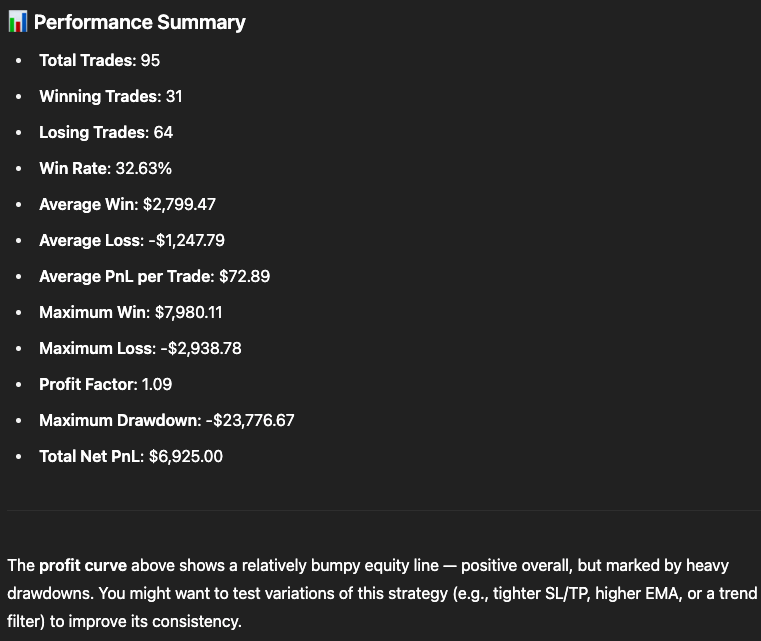
Task: Click the Total Net PnL $6,925.00 line
Action: [131, 456]
